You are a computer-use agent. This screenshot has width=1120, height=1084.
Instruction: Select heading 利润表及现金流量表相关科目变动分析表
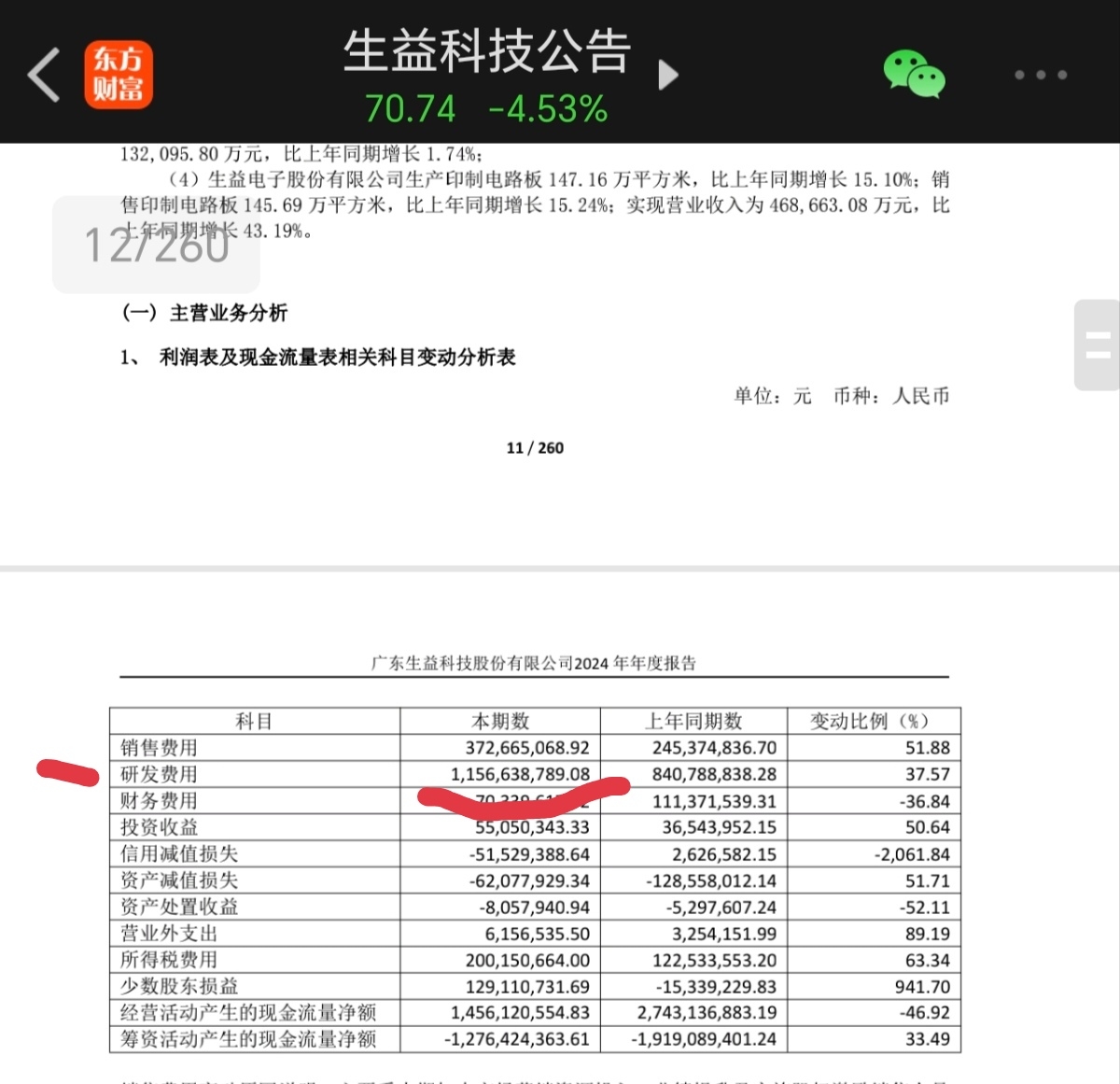[338, 358]
